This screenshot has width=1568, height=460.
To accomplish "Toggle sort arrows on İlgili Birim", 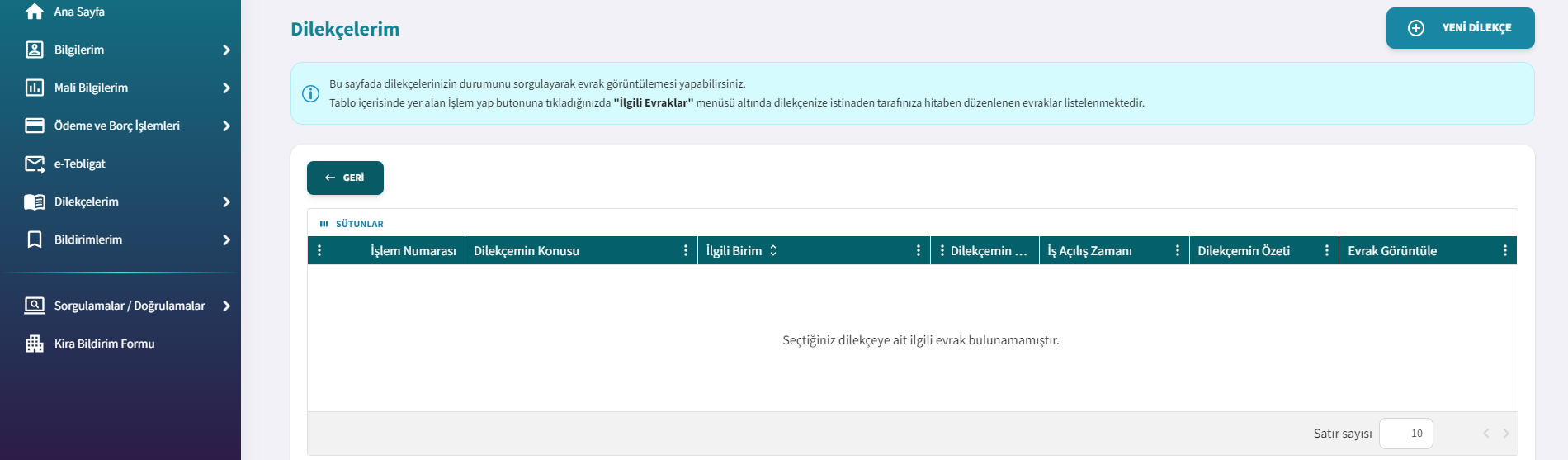I will [773, 250].
